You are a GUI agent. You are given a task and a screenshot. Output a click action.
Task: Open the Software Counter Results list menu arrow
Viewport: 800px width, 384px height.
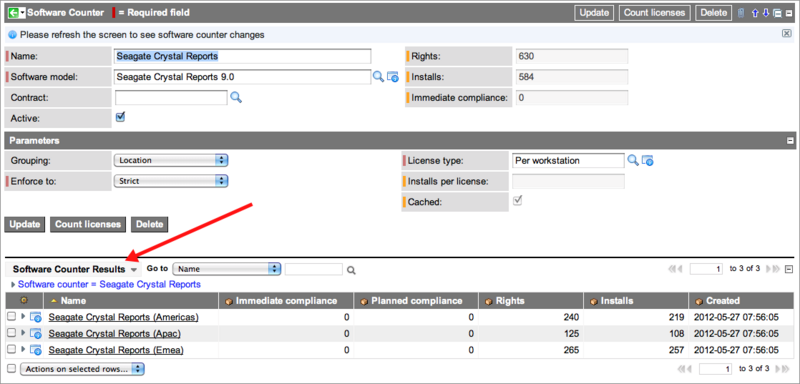134,270
